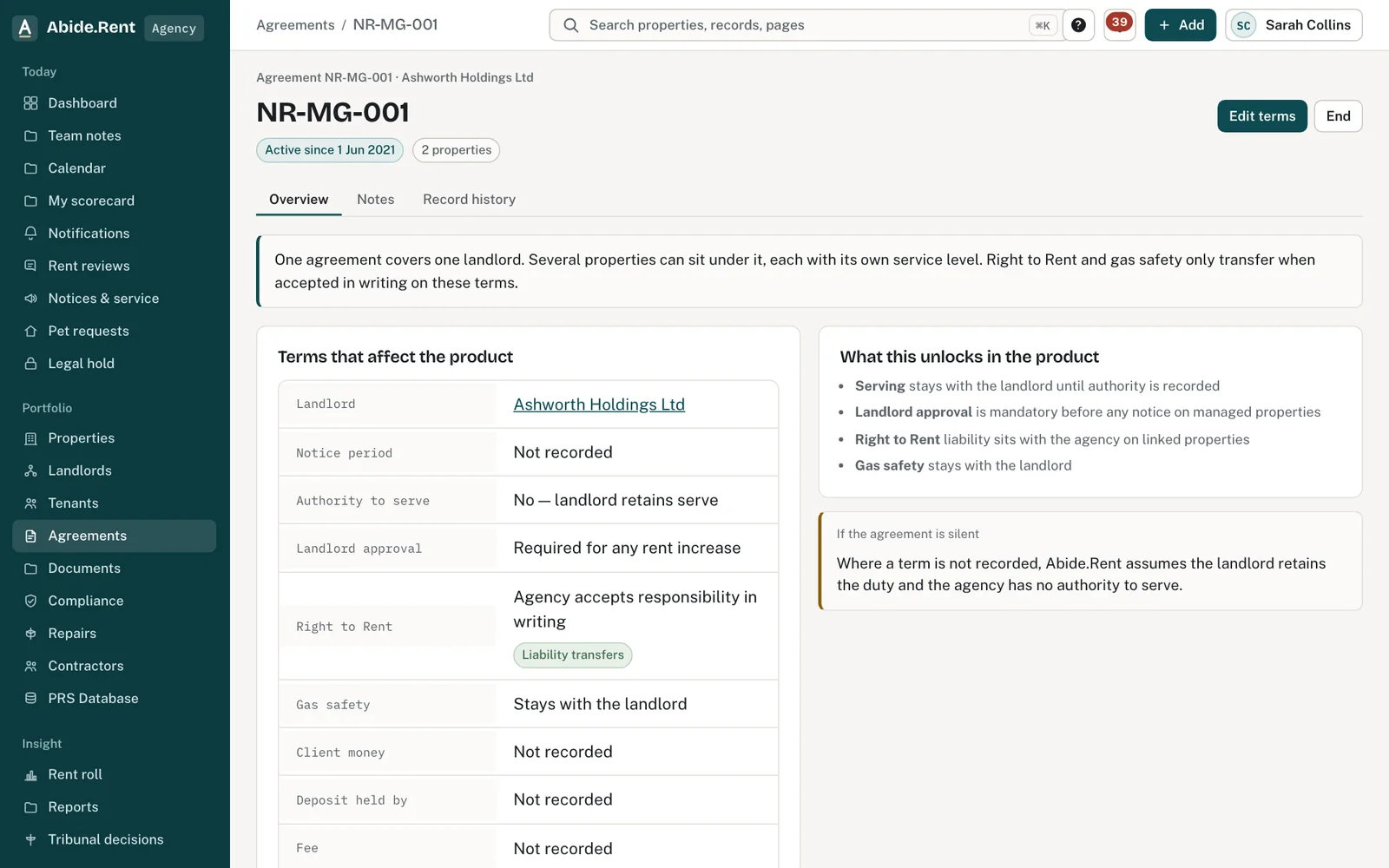Click the Notifications bell icon in sidebar
The width and height of the screenshot is (1389, 868).
30,233
